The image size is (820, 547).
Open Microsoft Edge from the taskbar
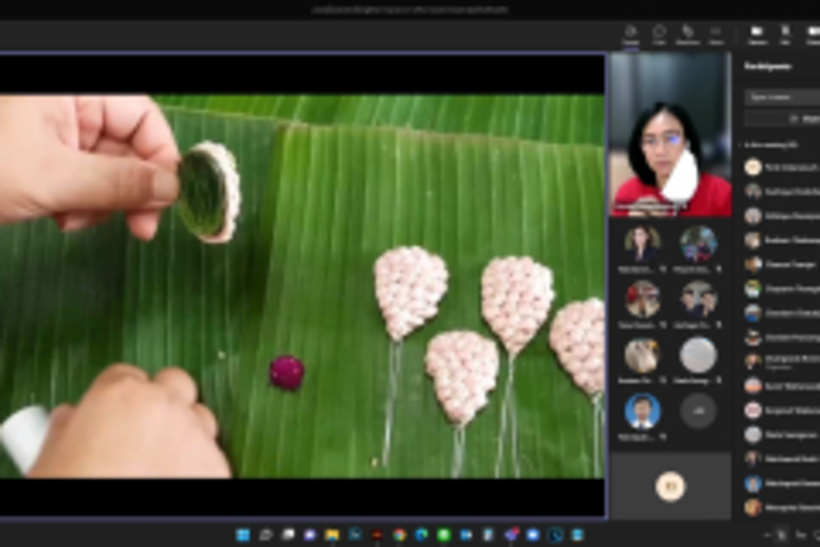(x=422, y=535)
